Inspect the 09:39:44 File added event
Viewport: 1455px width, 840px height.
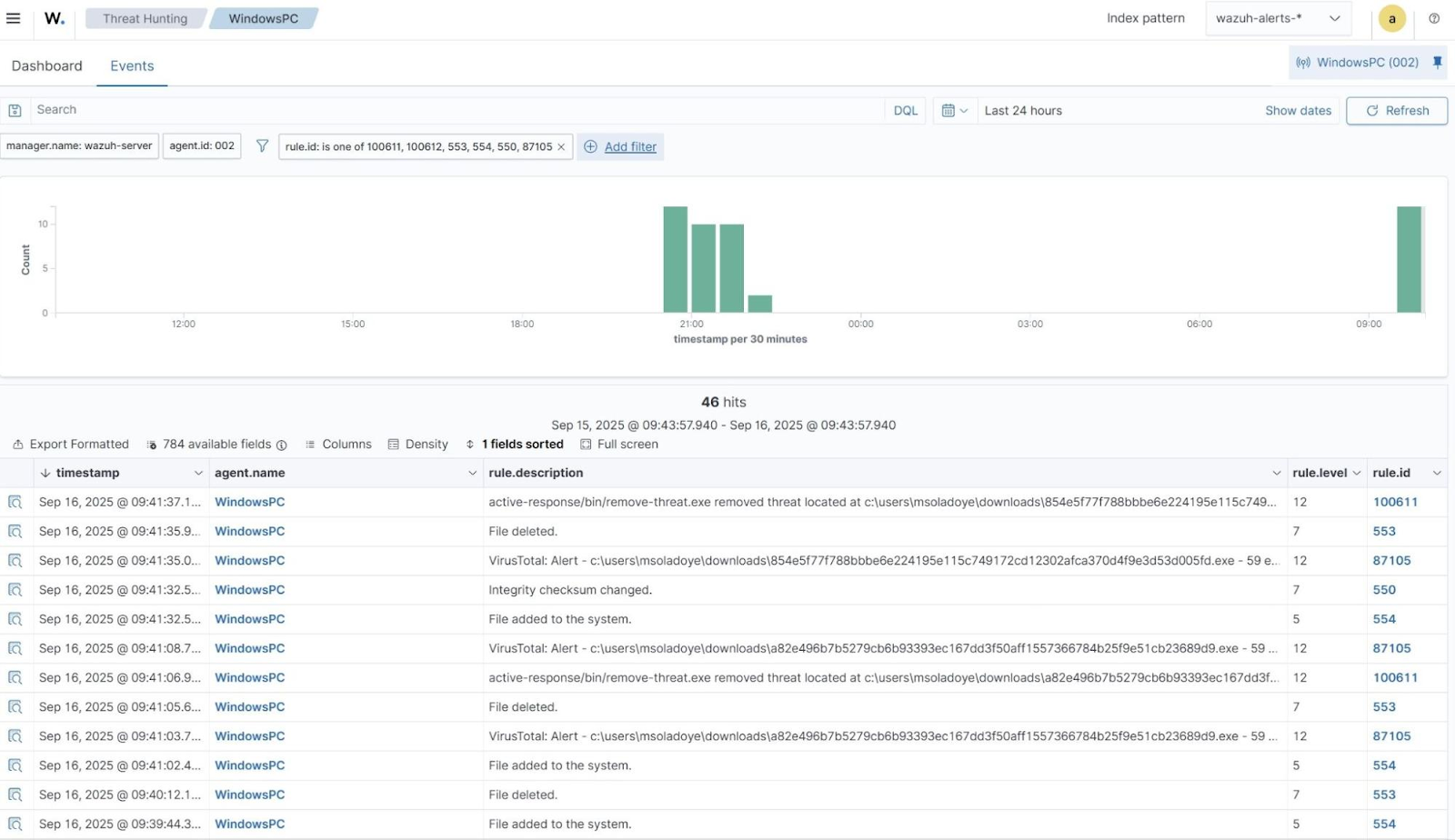[x=15, y=824]
